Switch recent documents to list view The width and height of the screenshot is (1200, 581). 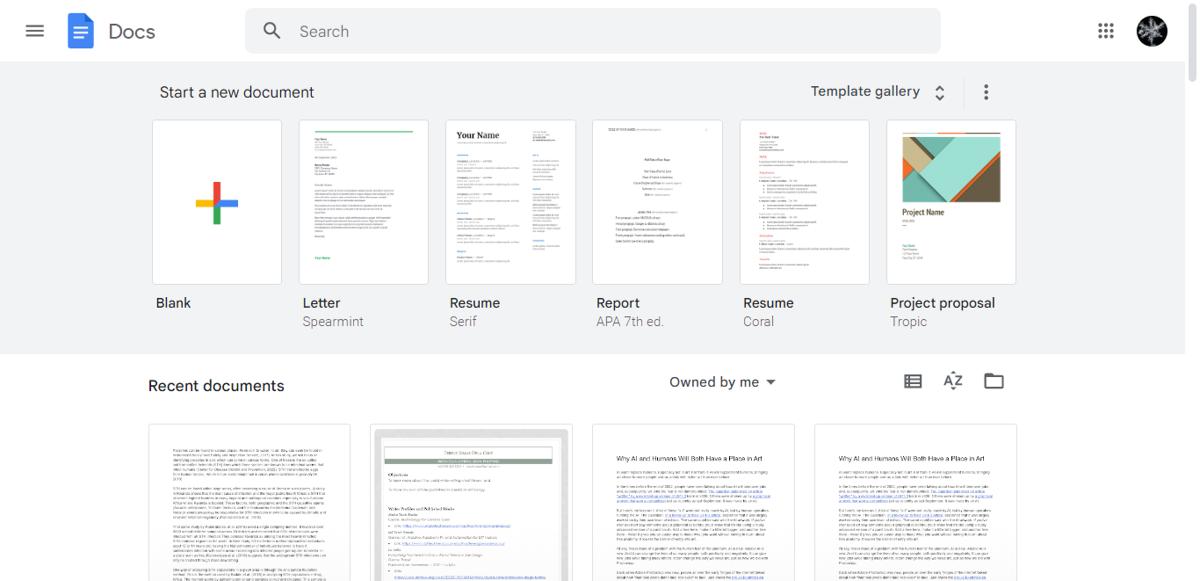(911, 381)
